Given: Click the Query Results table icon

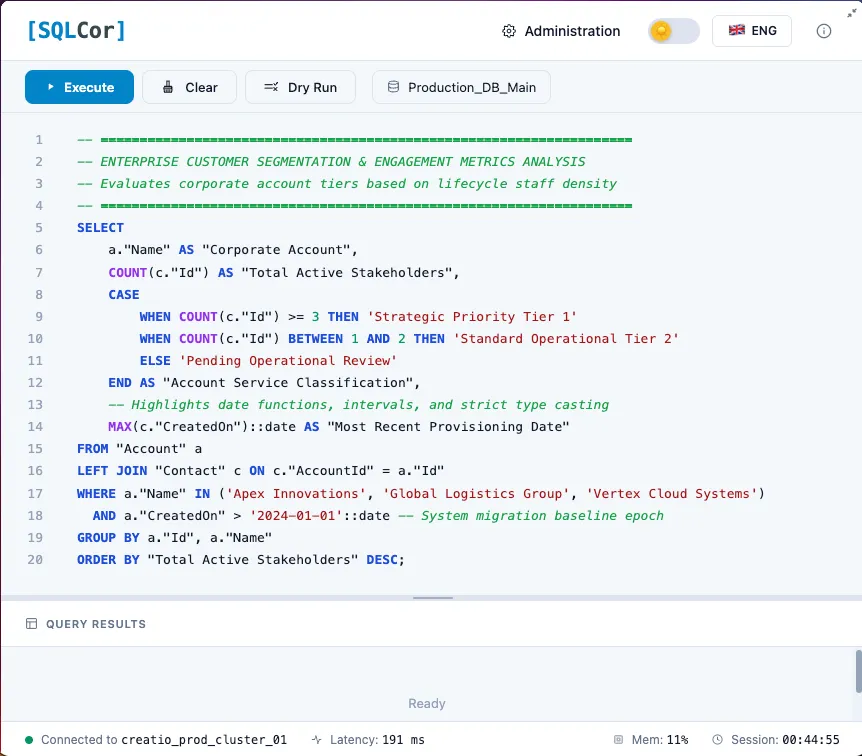Looking at the screenshot, I should [x=32, y=623].
